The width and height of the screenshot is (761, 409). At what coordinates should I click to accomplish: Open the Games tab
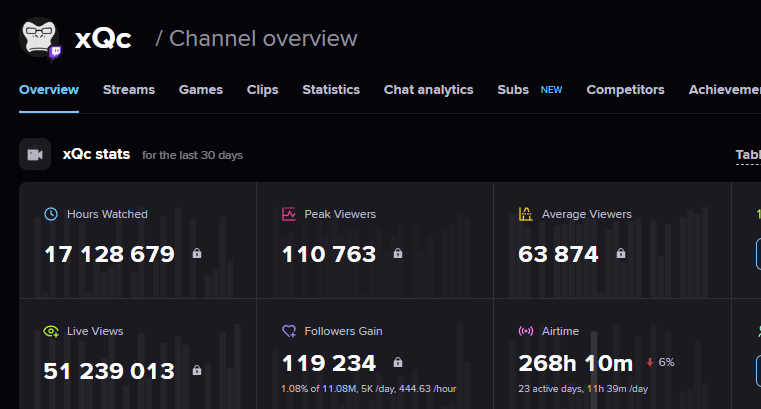pos(200,90)
